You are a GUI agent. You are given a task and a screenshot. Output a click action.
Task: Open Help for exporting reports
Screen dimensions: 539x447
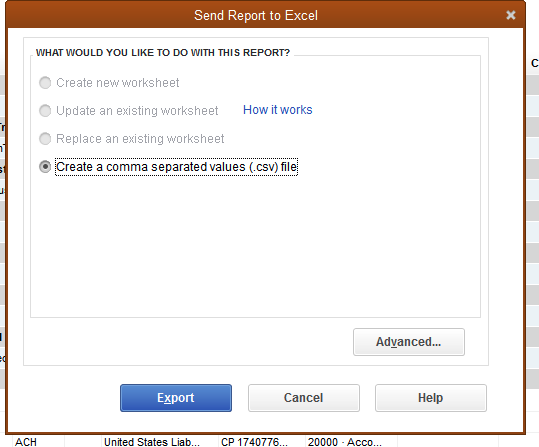click(x=431, y=398)
